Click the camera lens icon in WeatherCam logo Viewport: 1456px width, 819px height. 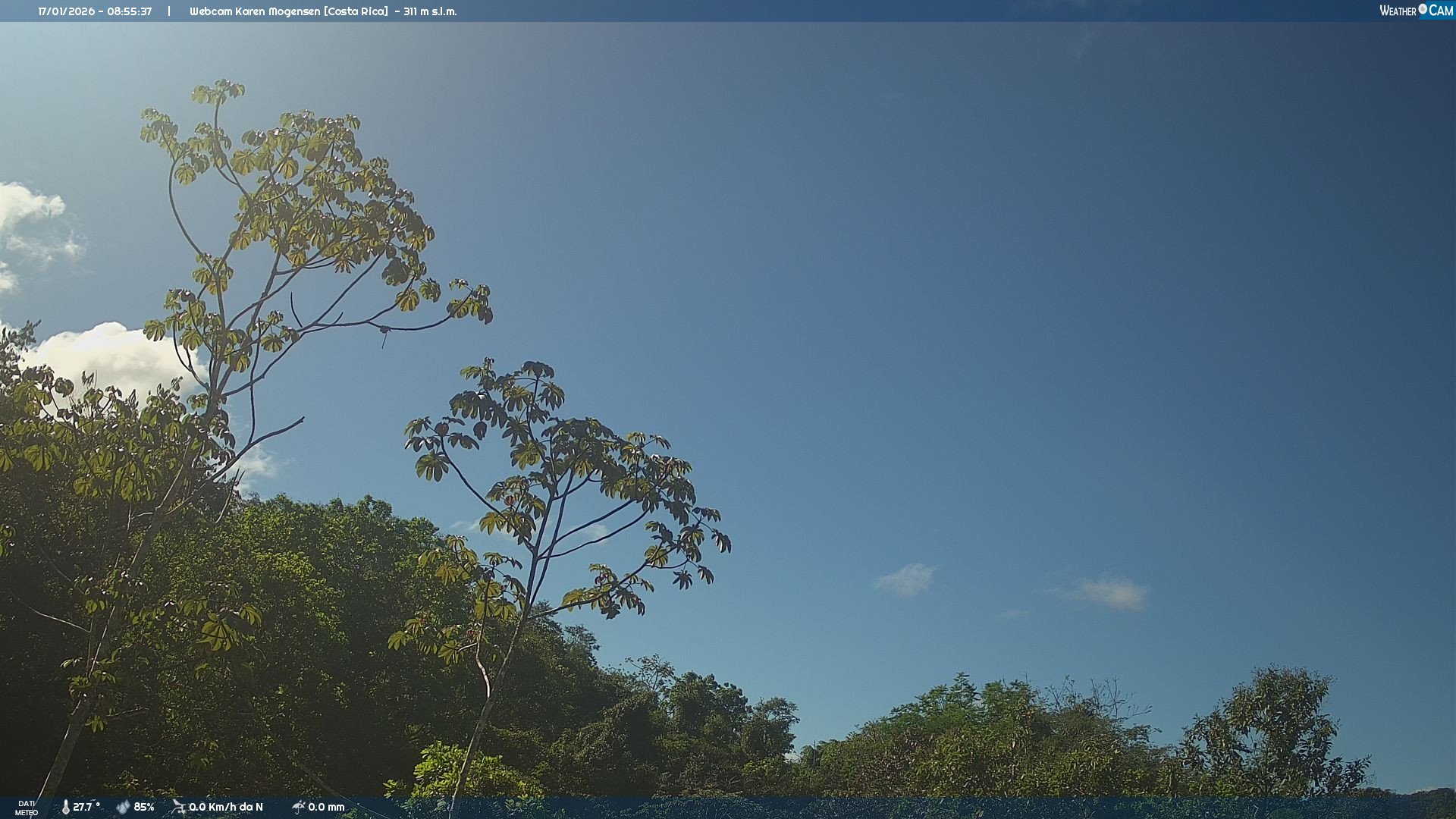1423,9
